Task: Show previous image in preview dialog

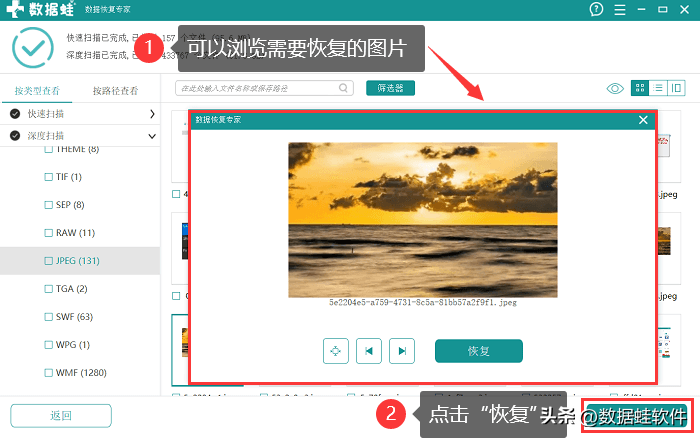Action: (x=369, y=351)
